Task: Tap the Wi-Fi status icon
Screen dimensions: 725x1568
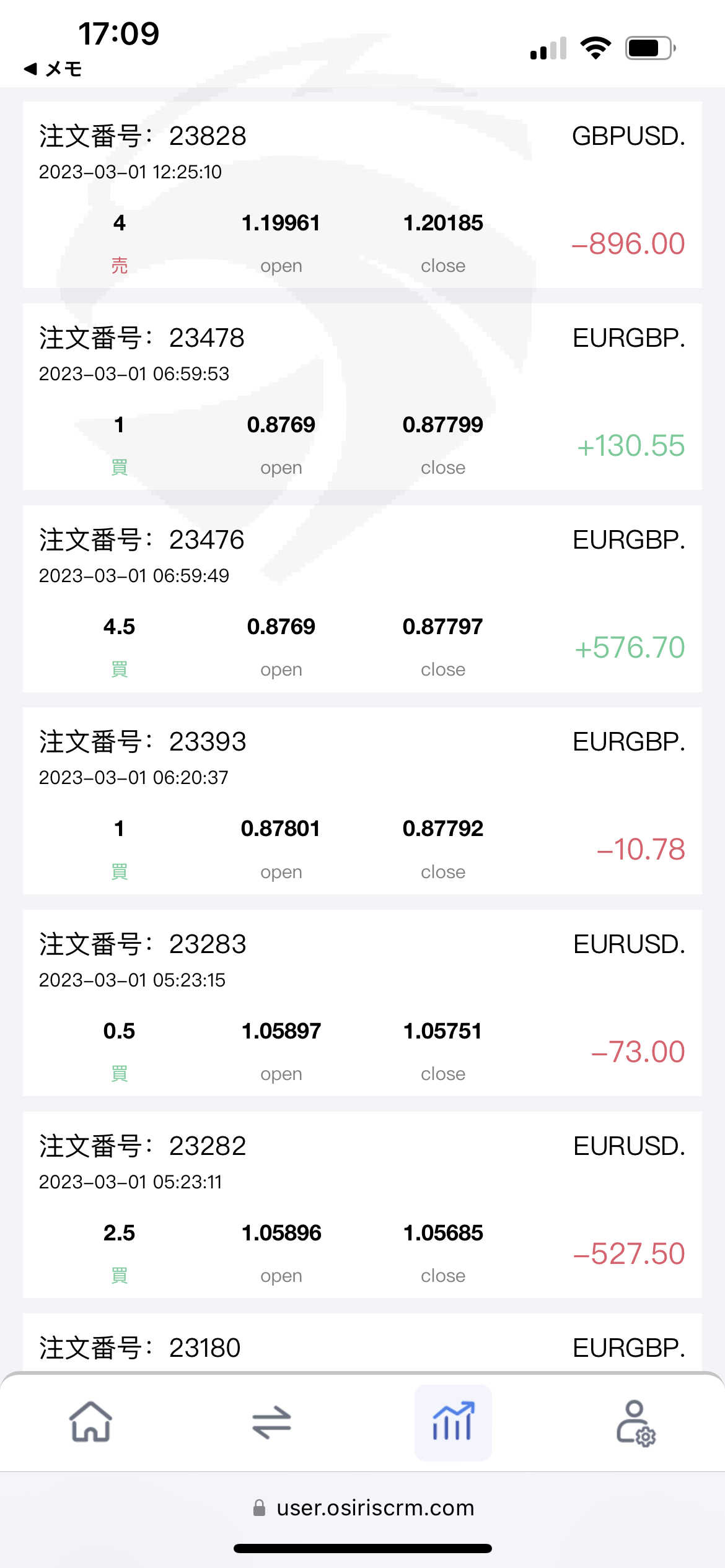Action: tap(595, 48)
